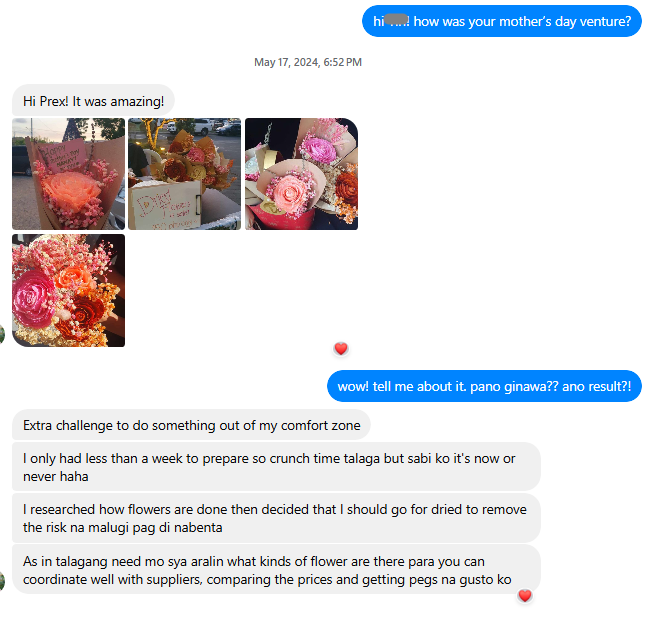Click the sender avatar beside the suppliers message
This screenshot has height=620, width=646.
(2, 581)
